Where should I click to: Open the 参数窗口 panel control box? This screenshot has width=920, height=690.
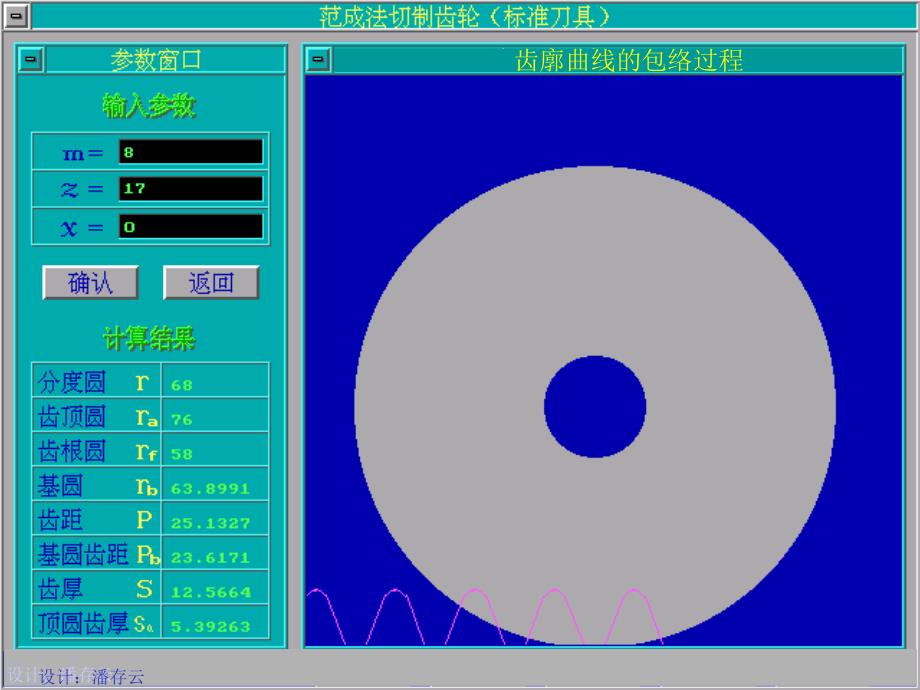coord(31,59)
